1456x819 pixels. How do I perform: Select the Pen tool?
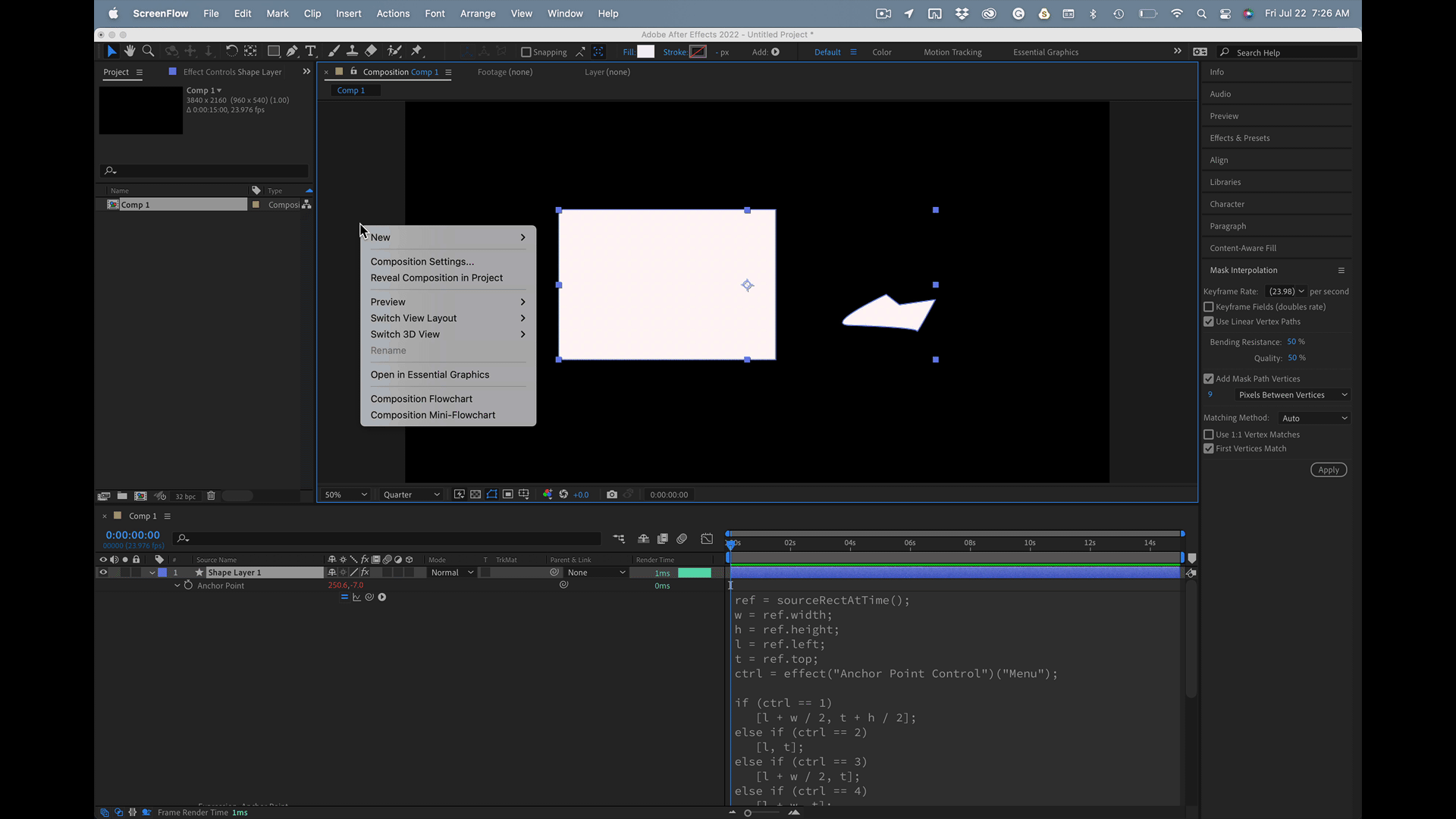pos(292,51)
